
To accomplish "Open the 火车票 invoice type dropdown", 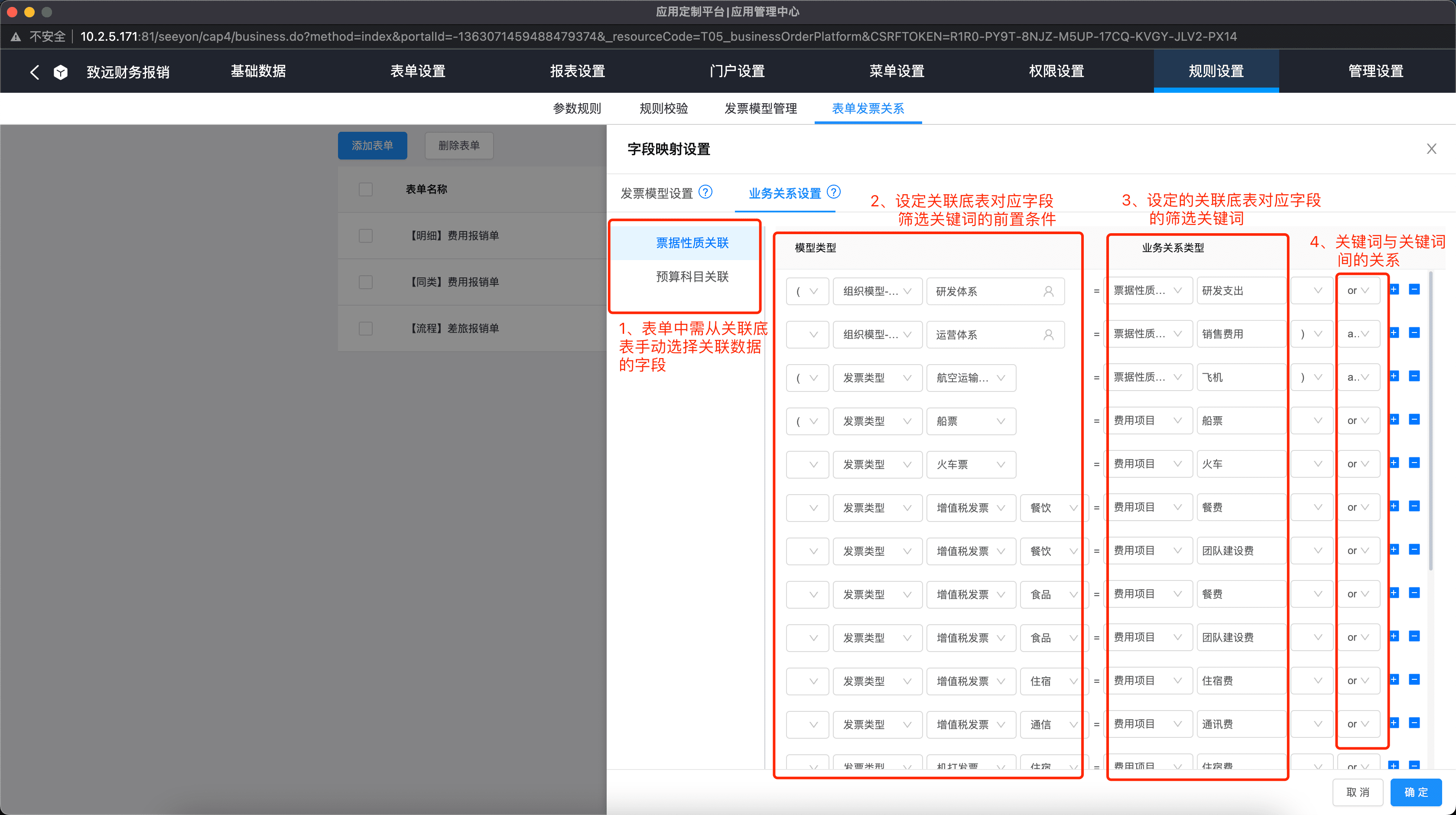I will click(x=971, y=464).
